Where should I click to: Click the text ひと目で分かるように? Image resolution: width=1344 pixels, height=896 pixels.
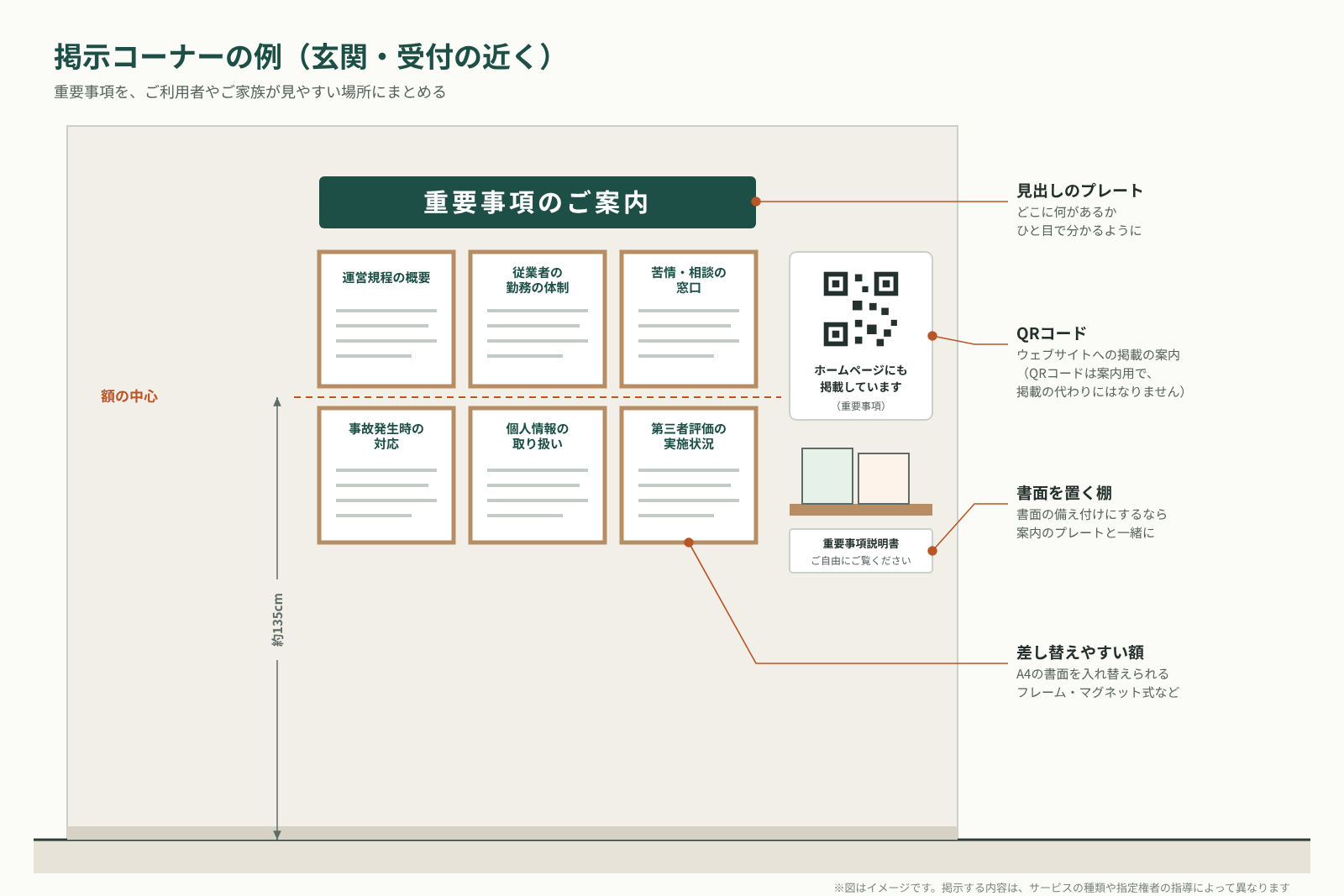click(1079, 230)
